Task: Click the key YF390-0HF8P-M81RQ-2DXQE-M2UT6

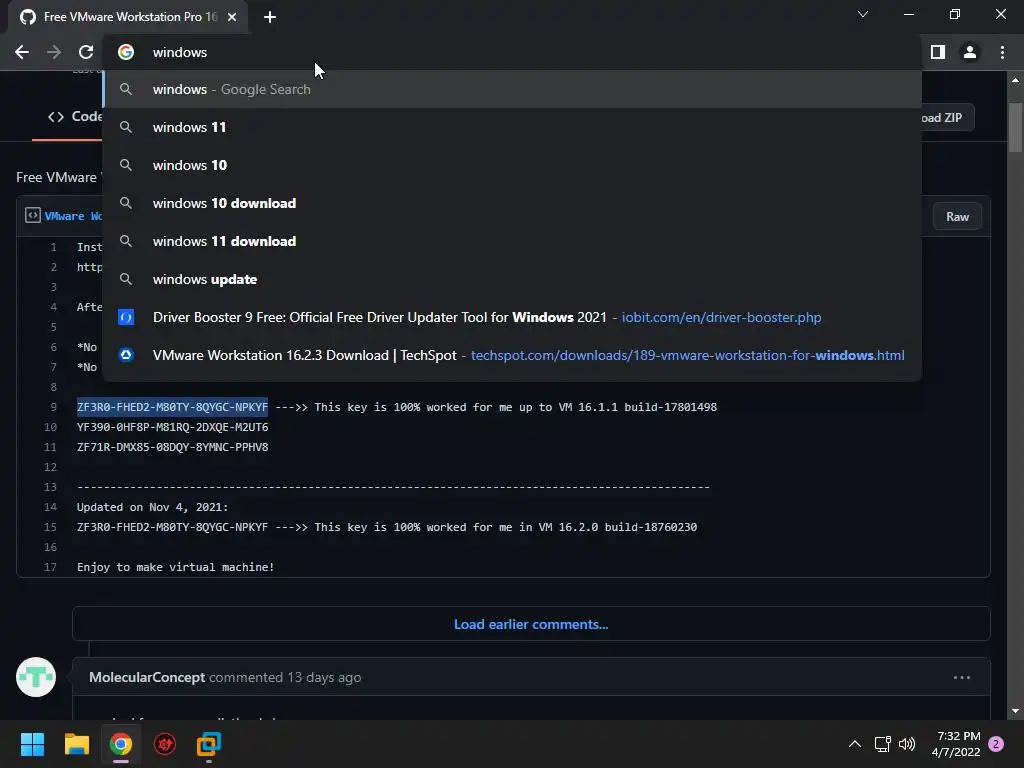Action: click(x=172, y=427)
